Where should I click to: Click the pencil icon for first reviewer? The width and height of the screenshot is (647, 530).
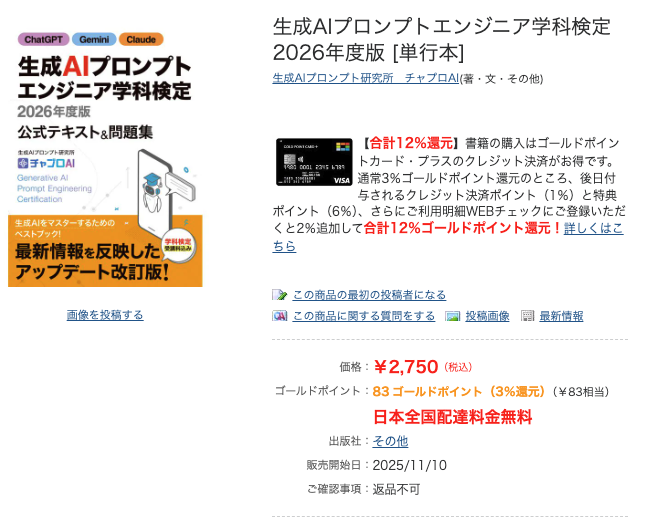279,295
